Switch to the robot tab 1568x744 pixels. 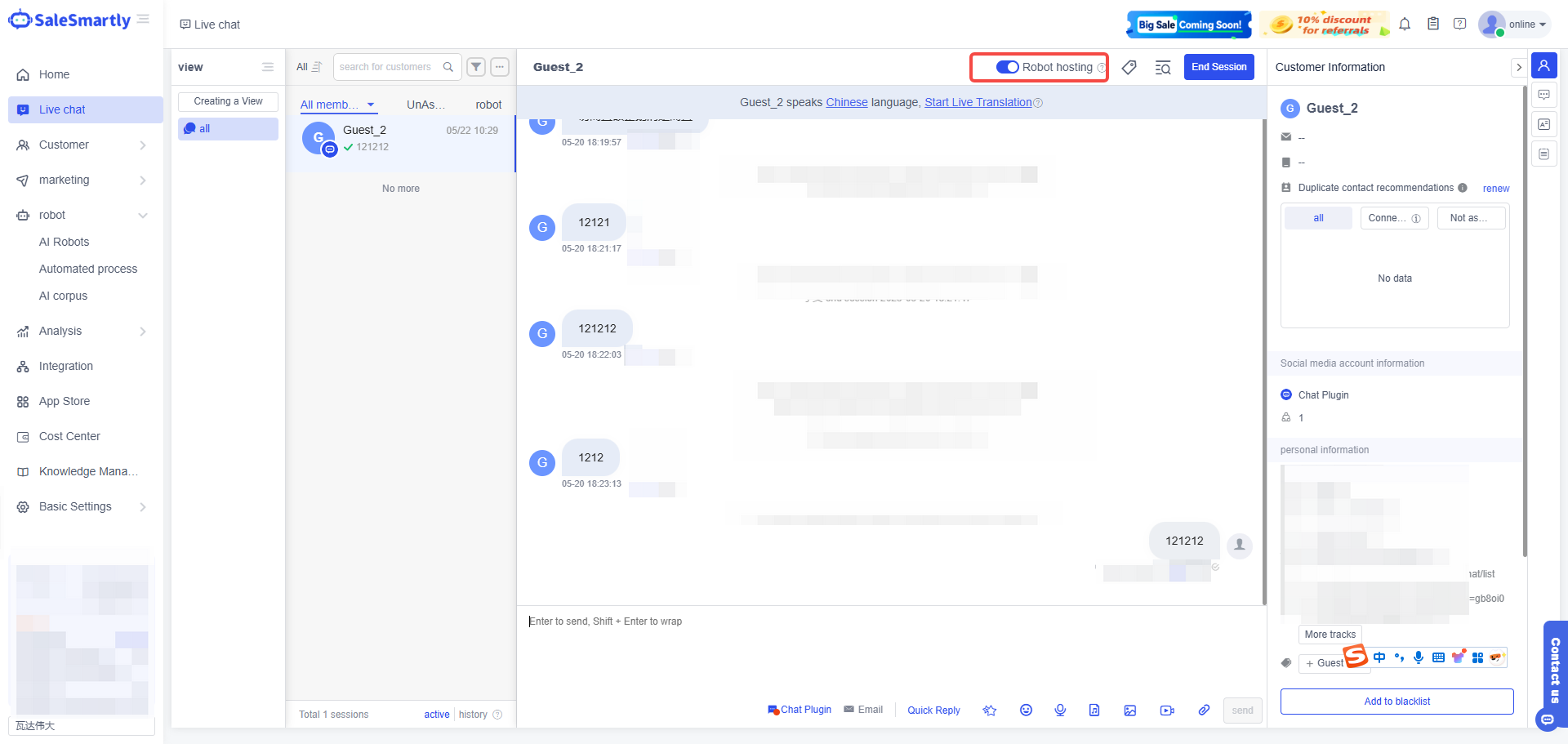(488, 105)
